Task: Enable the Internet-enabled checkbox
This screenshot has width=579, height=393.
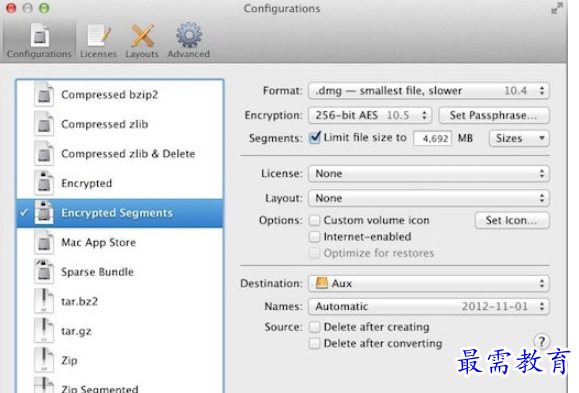Action: [x=314, y=237]
